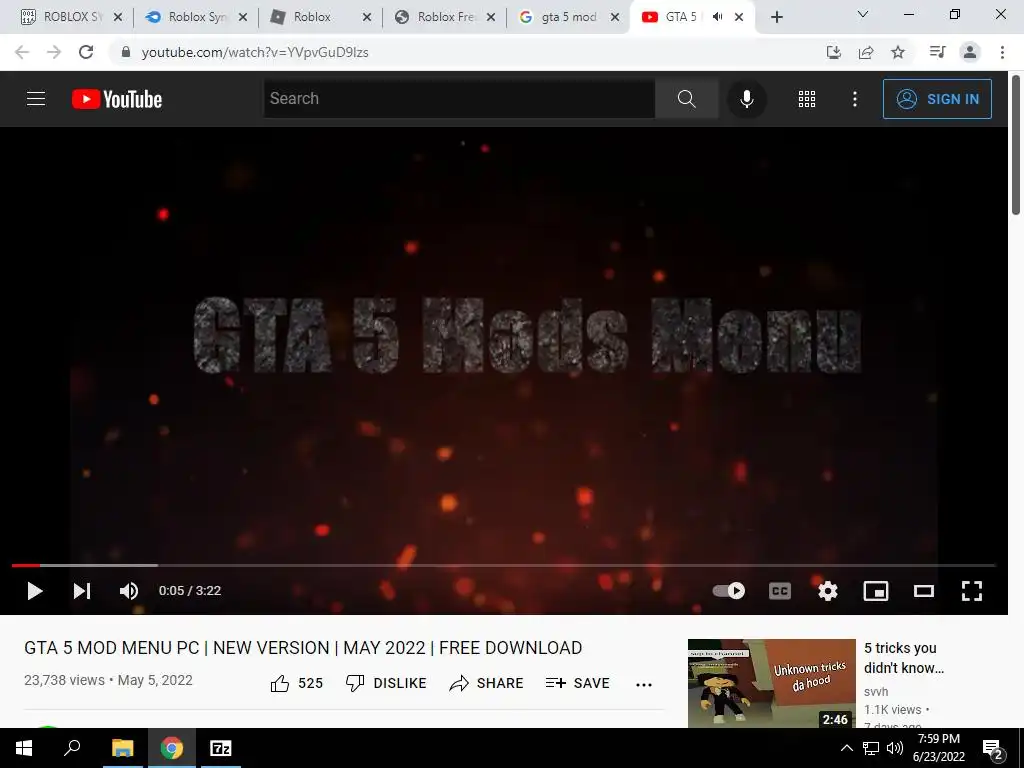Click the address bar URL

(255, 52)
